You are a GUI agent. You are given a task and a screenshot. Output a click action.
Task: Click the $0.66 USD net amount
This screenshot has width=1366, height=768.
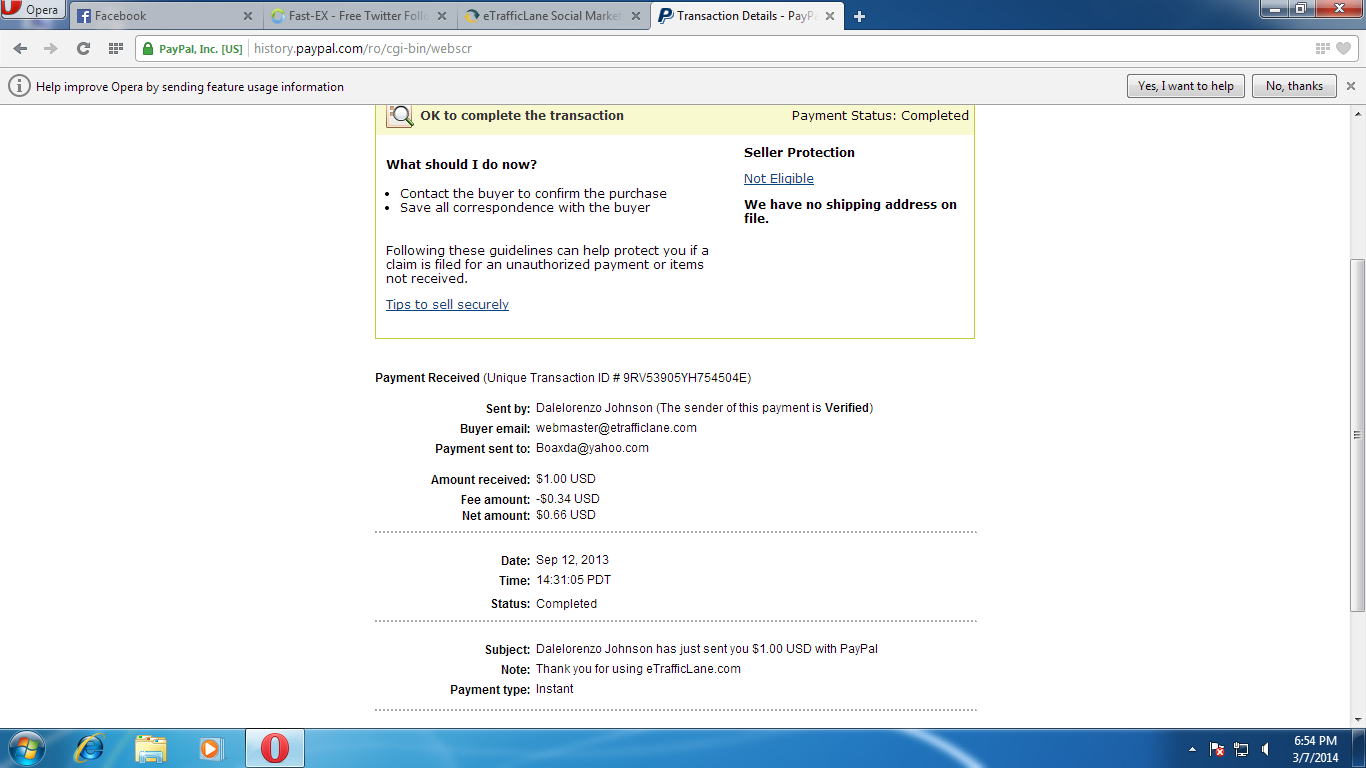click(x=565, y=515)
